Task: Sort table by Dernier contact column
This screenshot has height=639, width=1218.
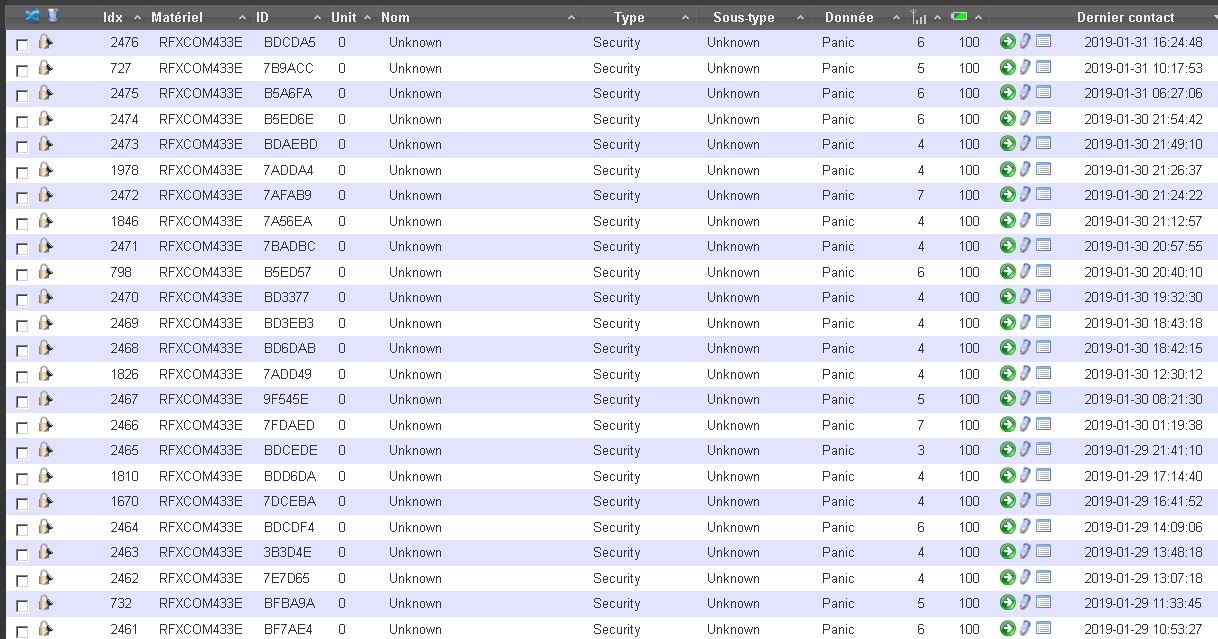Action: (1125, 17)
